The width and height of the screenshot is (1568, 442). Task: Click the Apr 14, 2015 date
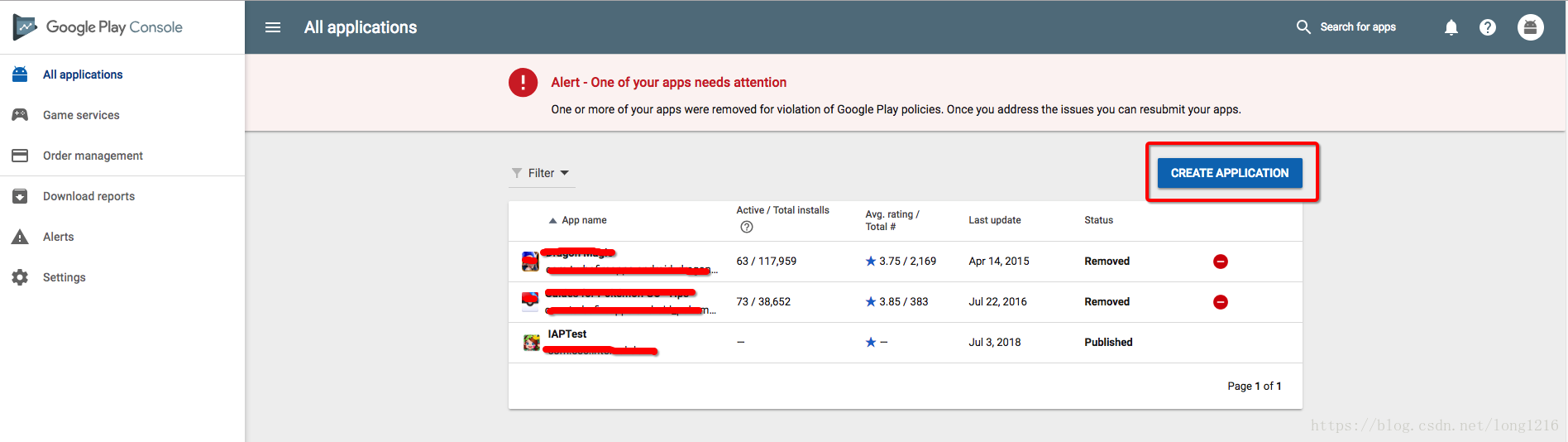click(x=999, y=261)
